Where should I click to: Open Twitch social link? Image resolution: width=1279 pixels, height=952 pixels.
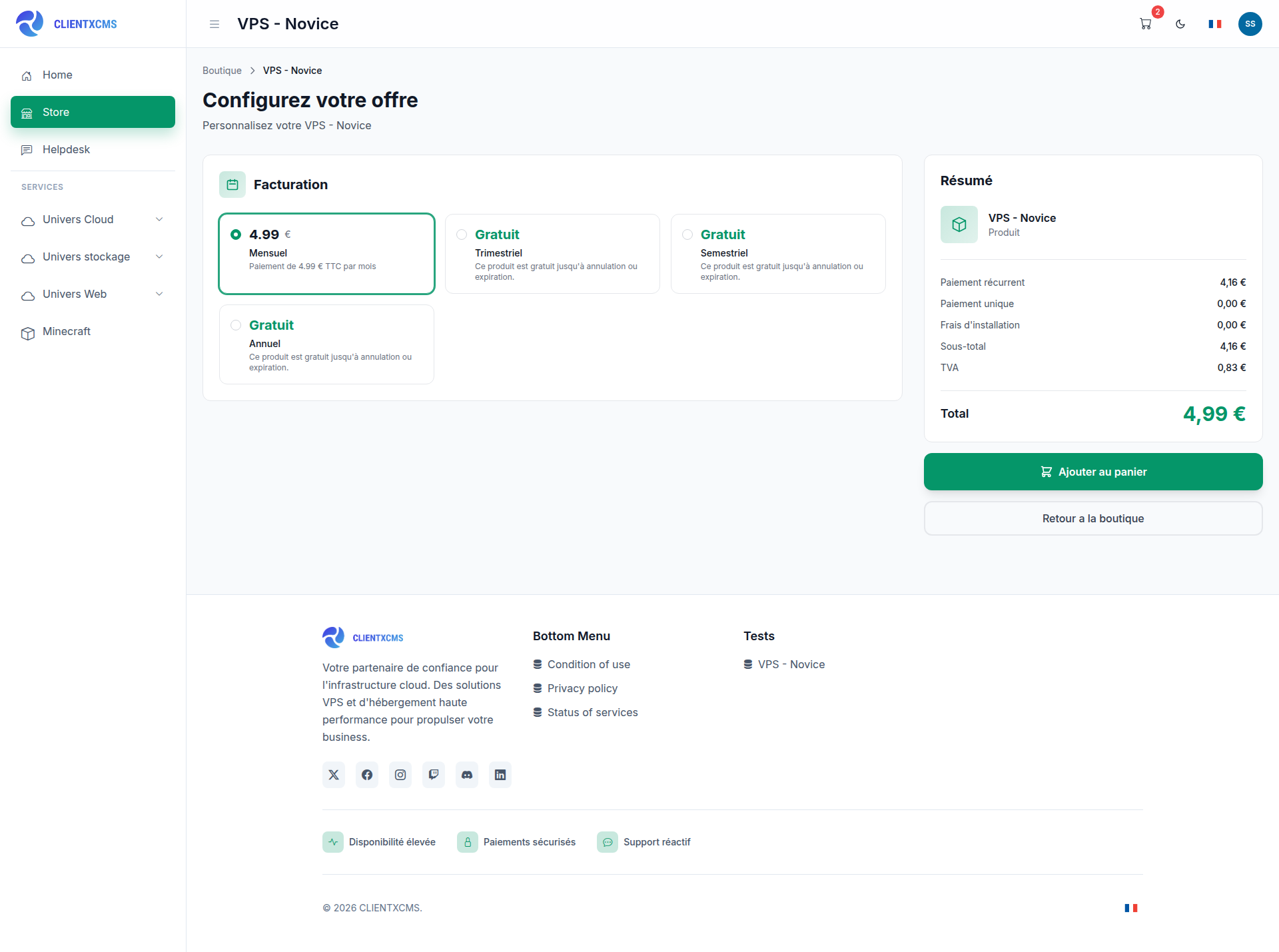(x=434, y=775)
